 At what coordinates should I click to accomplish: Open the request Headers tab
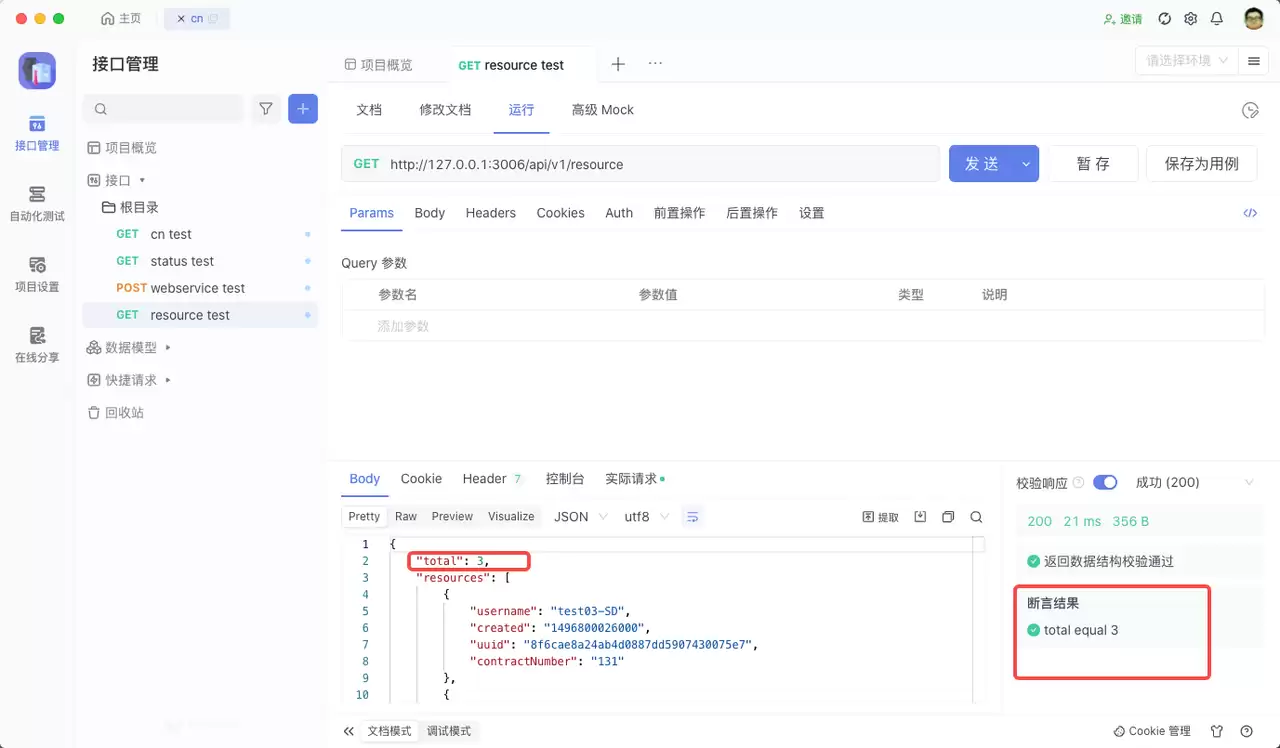click(x=491, y=213)
